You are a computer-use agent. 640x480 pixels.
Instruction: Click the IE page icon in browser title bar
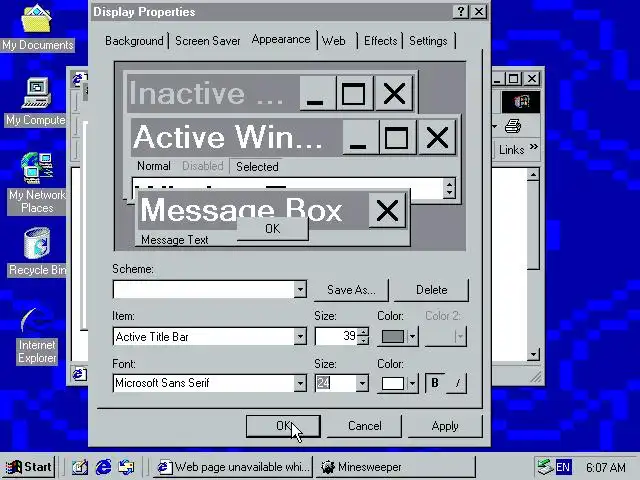pyautogui.click(x=78, y=78)
